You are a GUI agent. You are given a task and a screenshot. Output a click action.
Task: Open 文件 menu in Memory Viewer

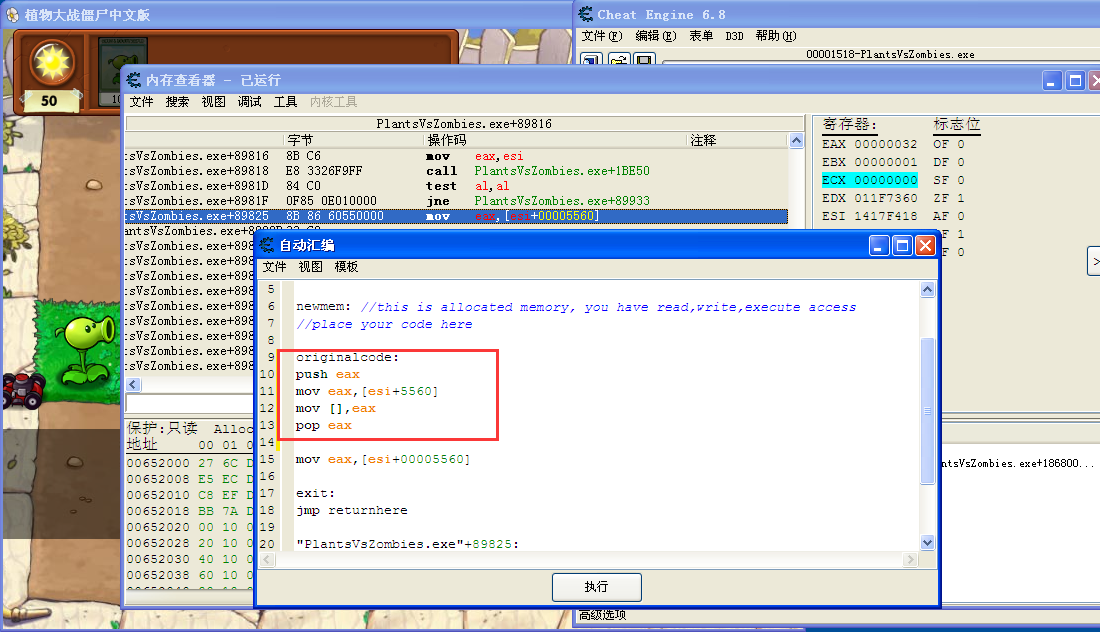(141, 102)
